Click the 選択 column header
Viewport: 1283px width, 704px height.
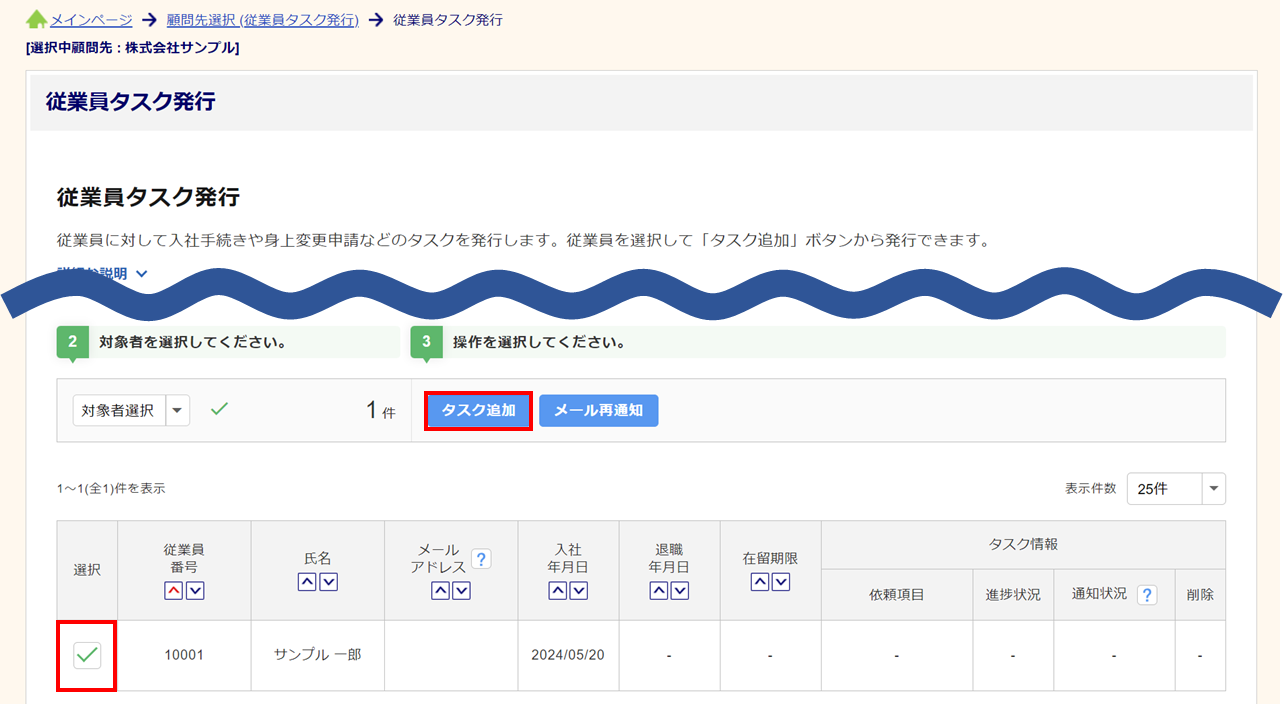pos(87,570)
